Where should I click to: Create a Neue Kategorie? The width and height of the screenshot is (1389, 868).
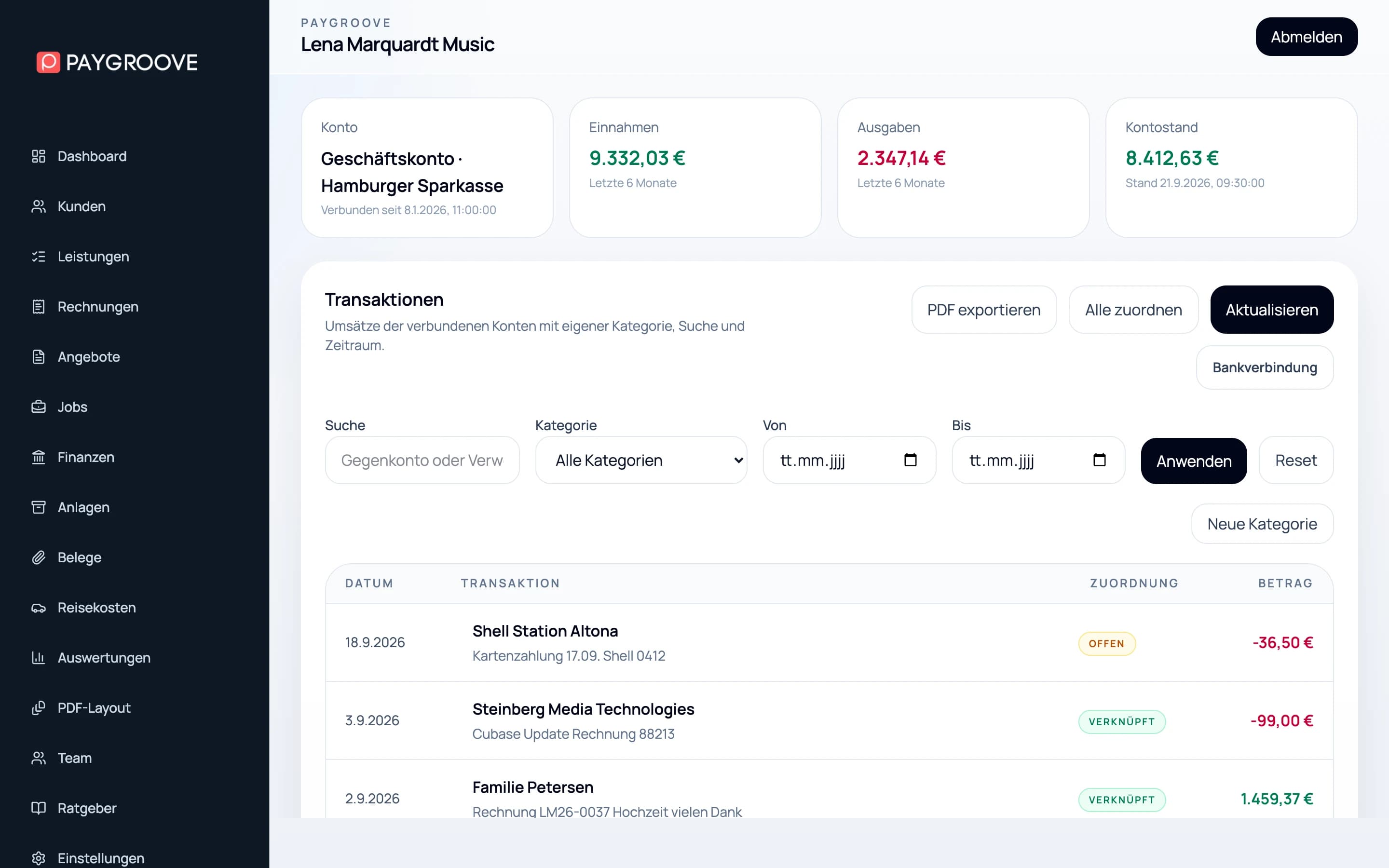click(1262, 524)
